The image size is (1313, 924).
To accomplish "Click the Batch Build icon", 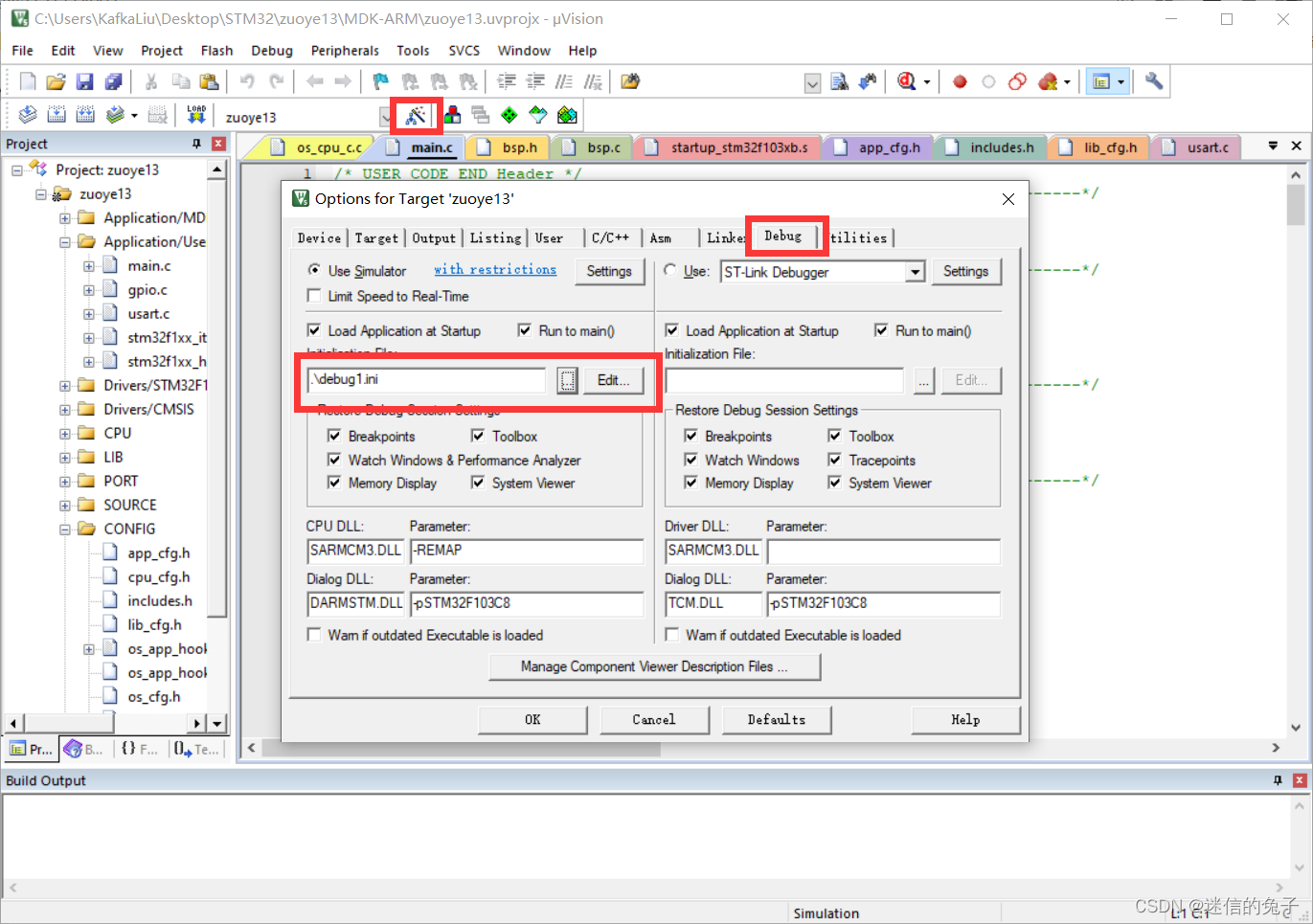I will (115, 116).
